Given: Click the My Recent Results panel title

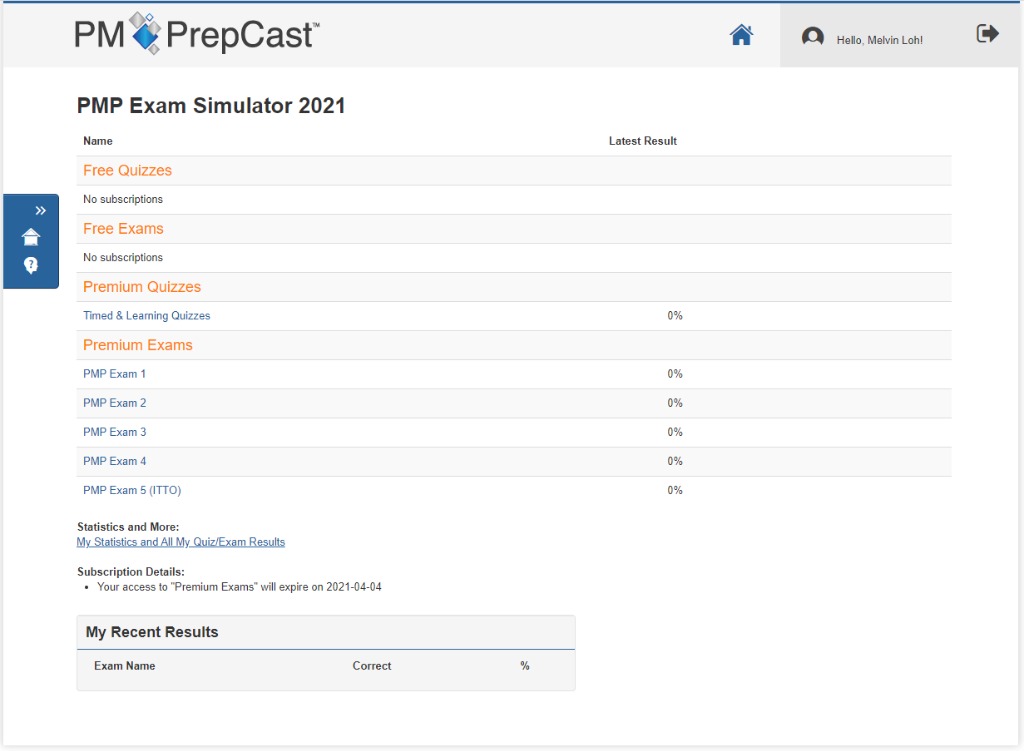Looking at the screenshot, I should tap(152, 632).
